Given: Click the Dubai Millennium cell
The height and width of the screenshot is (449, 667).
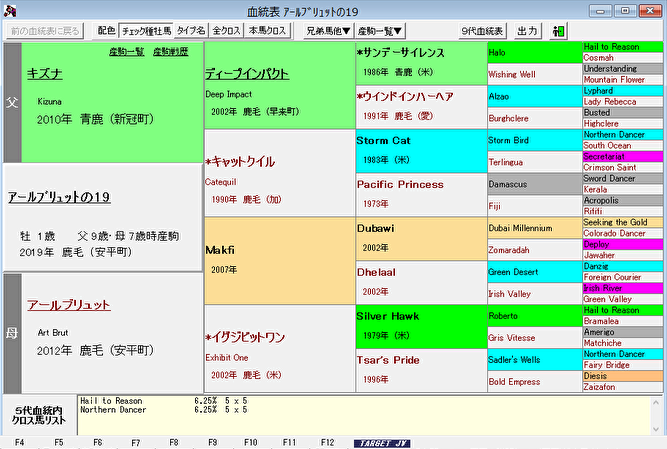Looking at the screenshot, I should tap(535, 228).
